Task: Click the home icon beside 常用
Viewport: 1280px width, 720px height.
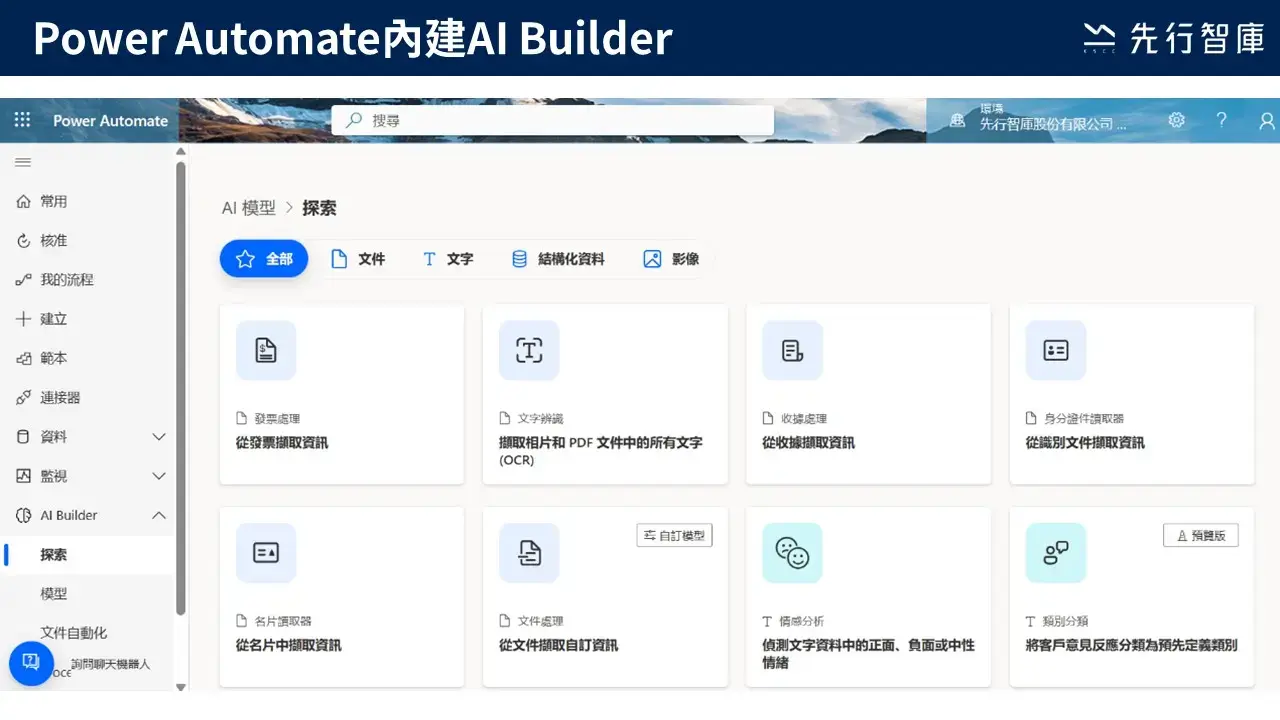Action: [x=24, y=202]
